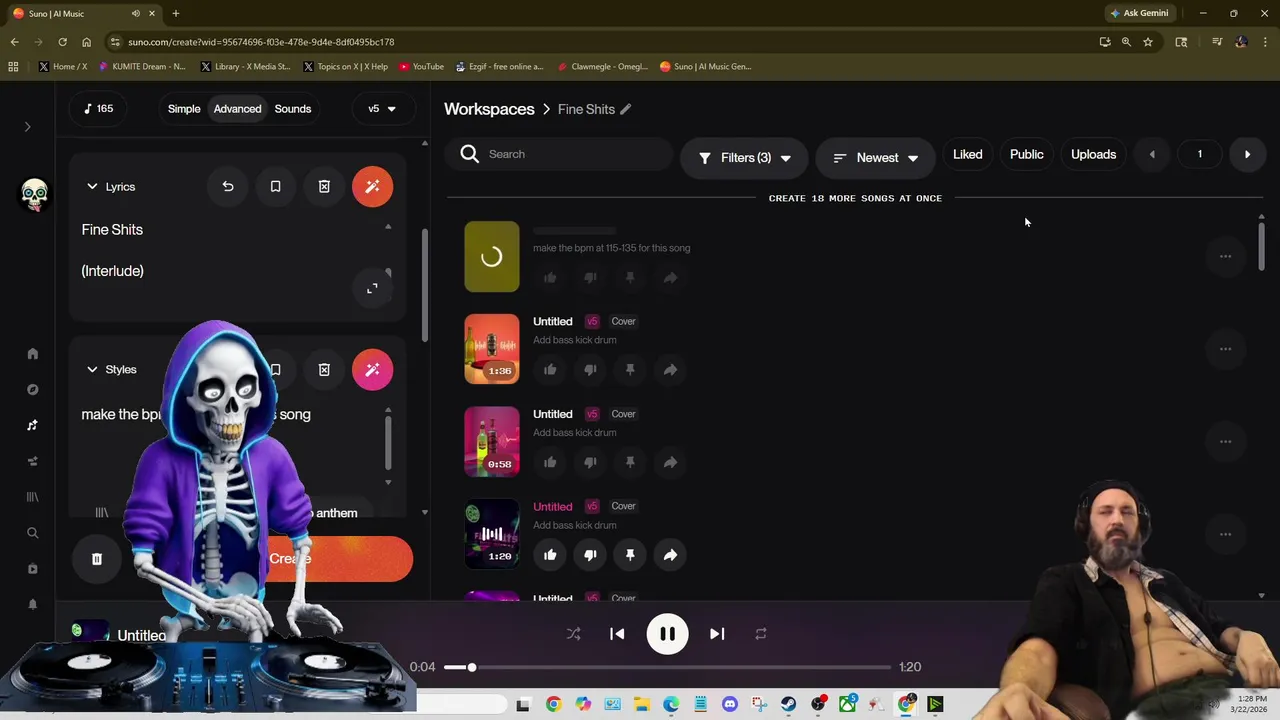Open Explore compass icon in sidebar
This screenshot has width=1280, height=720.
(x=32, y=389)
